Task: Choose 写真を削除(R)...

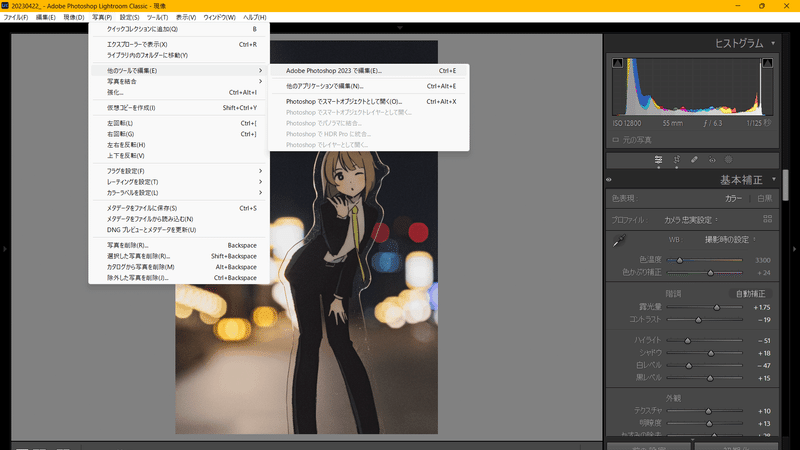Action: tap(179, 245)
